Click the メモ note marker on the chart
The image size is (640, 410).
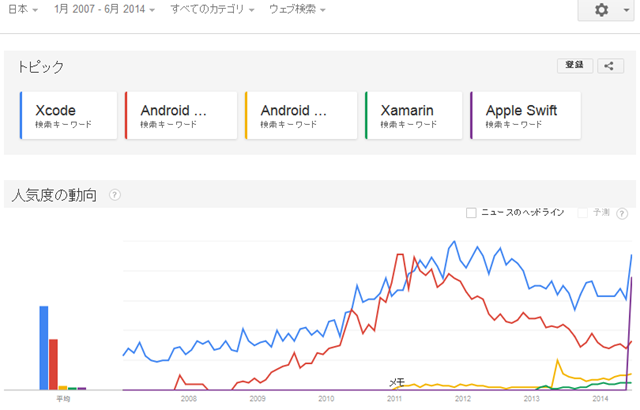[x=396, y=382]
